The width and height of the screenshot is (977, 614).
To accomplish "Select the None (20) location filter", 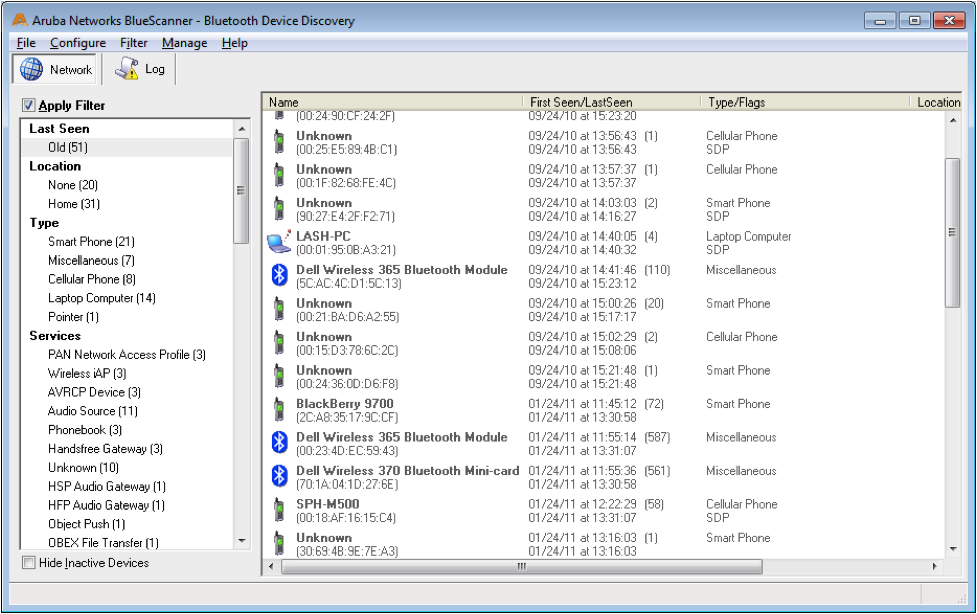I will click(x=73, y=185).
